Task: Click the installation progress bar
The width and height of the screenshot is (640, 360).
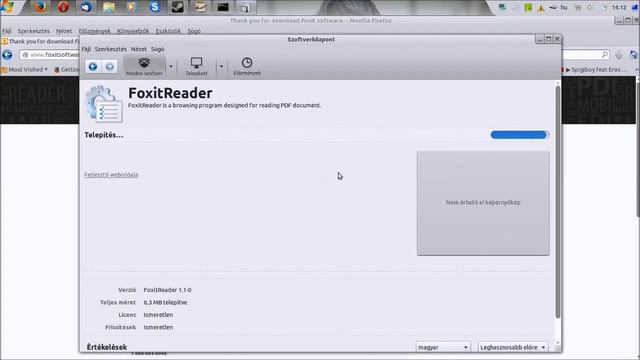Action: click(520, 135)
